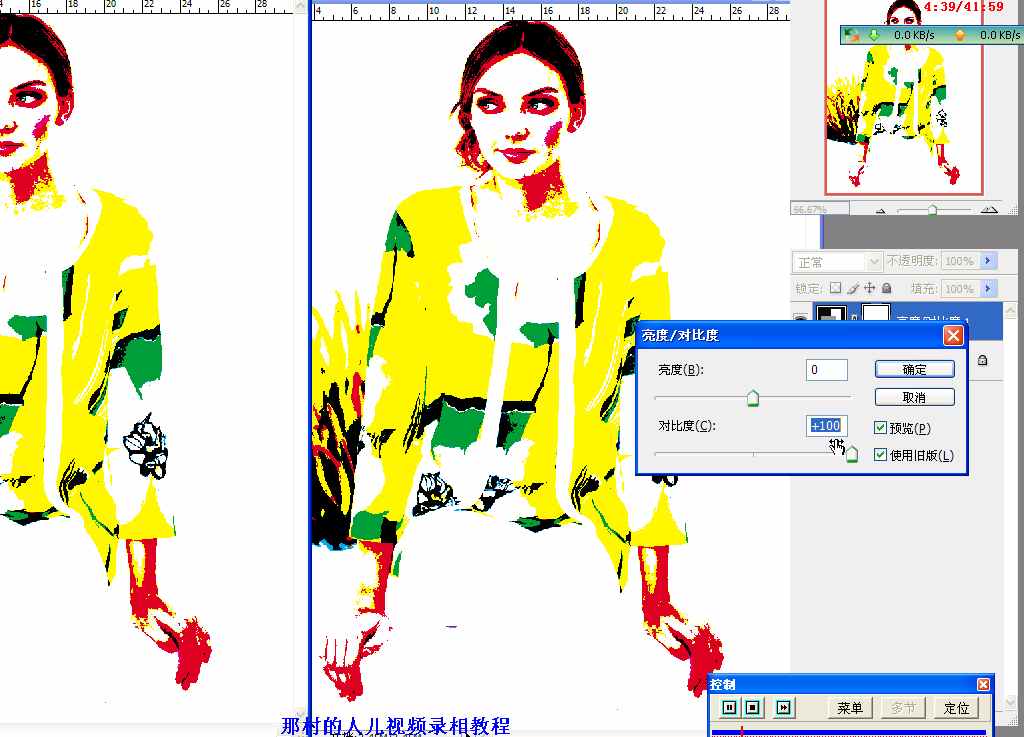Screen dimensions: 1024x737
Task: Toggle the 预览(P) preview checkbox
Action: point(880,428)
